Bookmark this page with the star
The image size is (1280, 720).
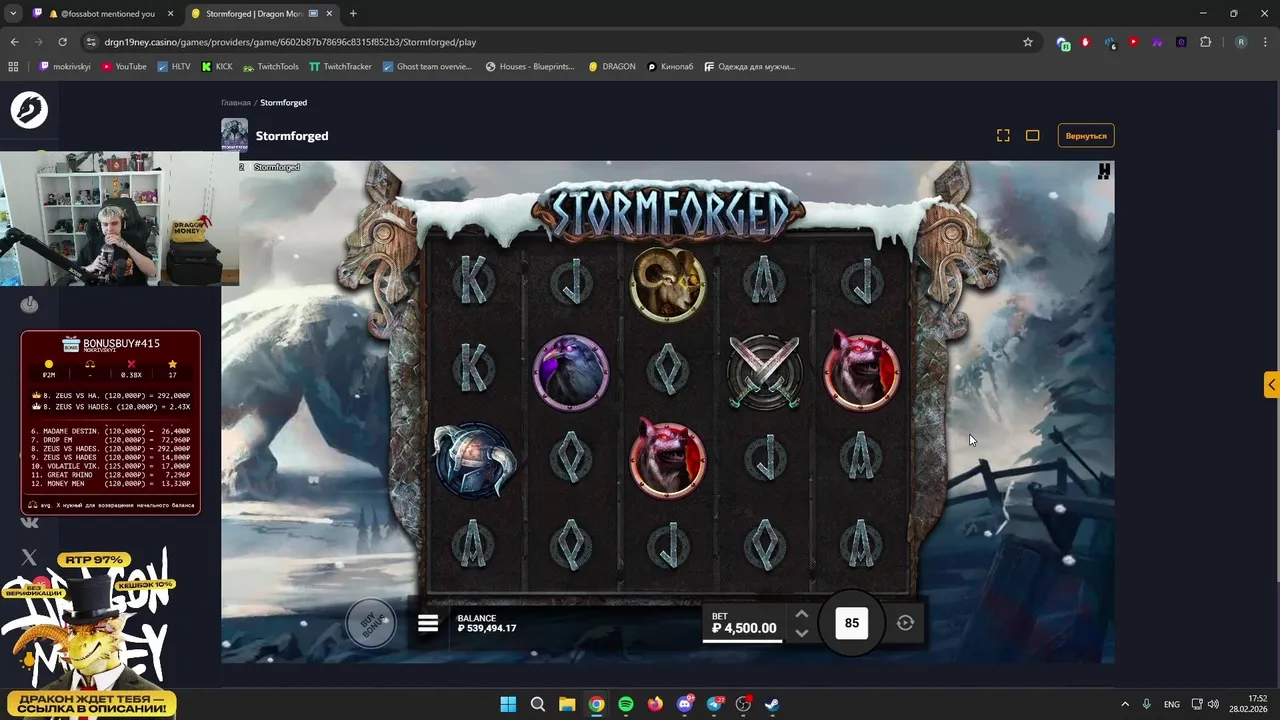coord(1027,42)
